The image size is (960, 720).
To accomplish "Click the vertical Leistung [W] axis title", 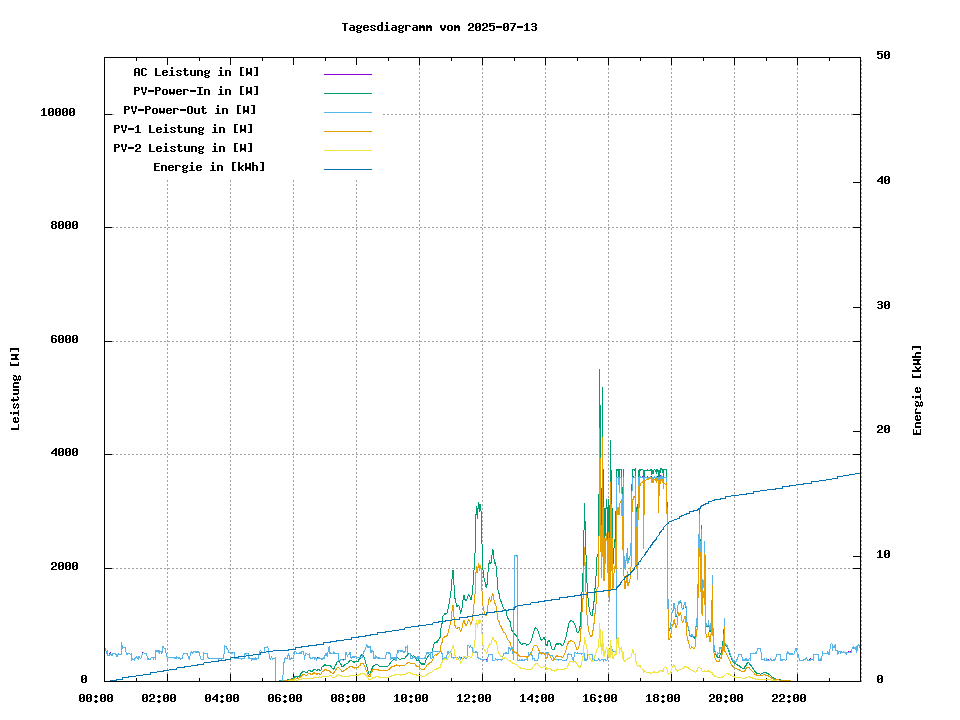I will [16, 389].
